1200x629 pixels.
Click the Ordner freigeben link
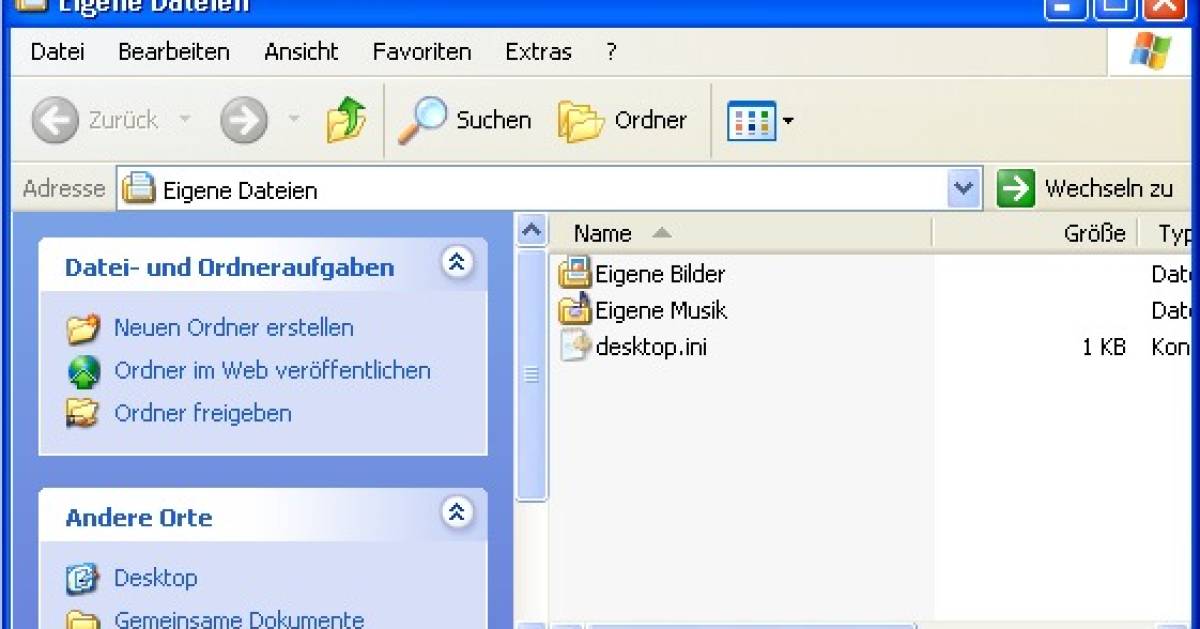click(203, 413)
